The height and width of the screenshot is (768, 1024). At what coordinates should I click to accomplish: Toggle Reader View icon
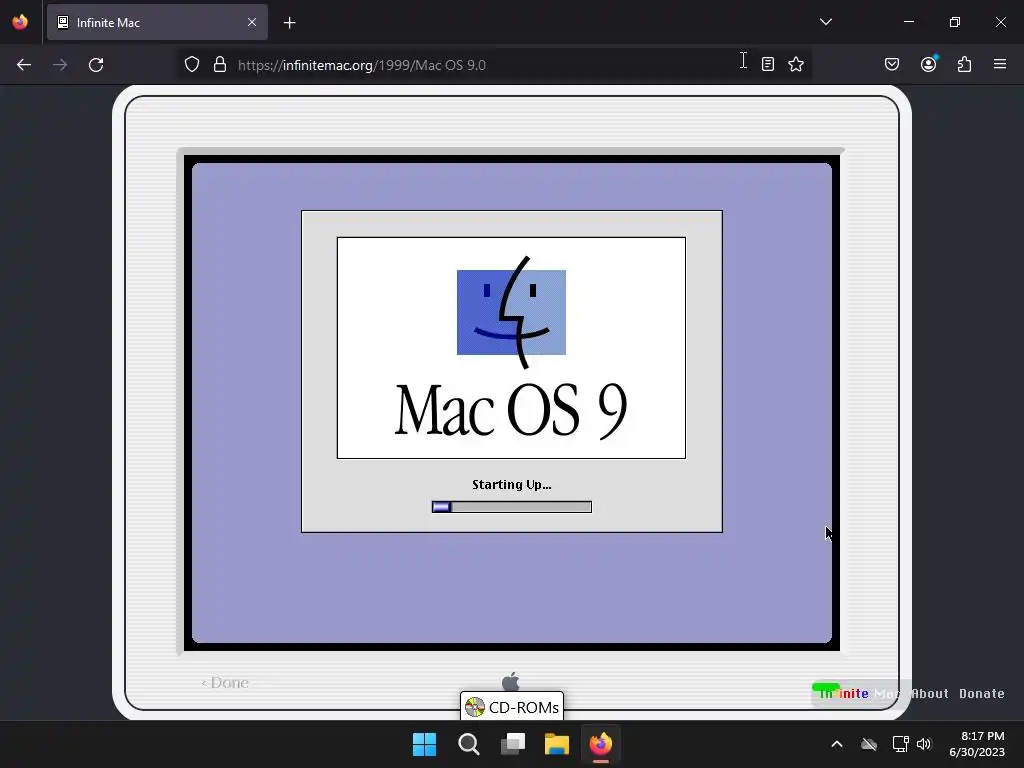tap(768, 64)
